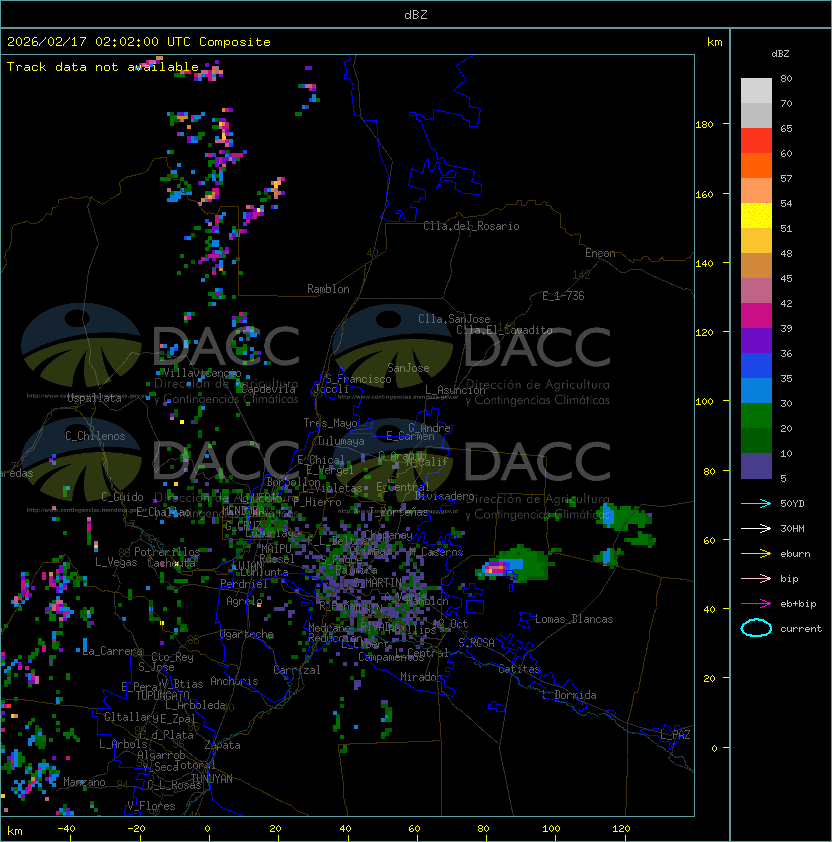Viewport: 832px width, 842px height.
Task: Click the Villavicencio map label
Action: [201, 373]
